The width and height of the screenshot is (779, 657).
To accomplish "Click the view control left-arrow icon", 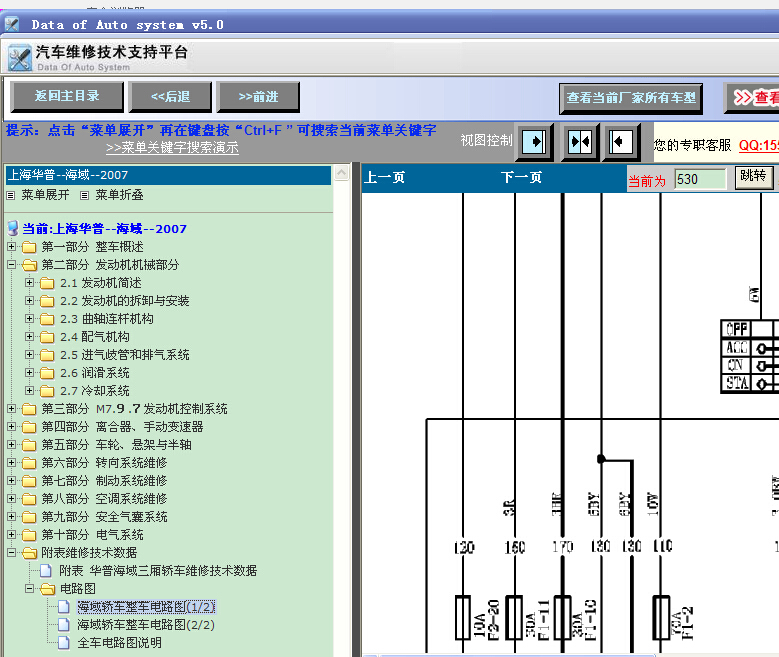I will click(x=621, y=142).
